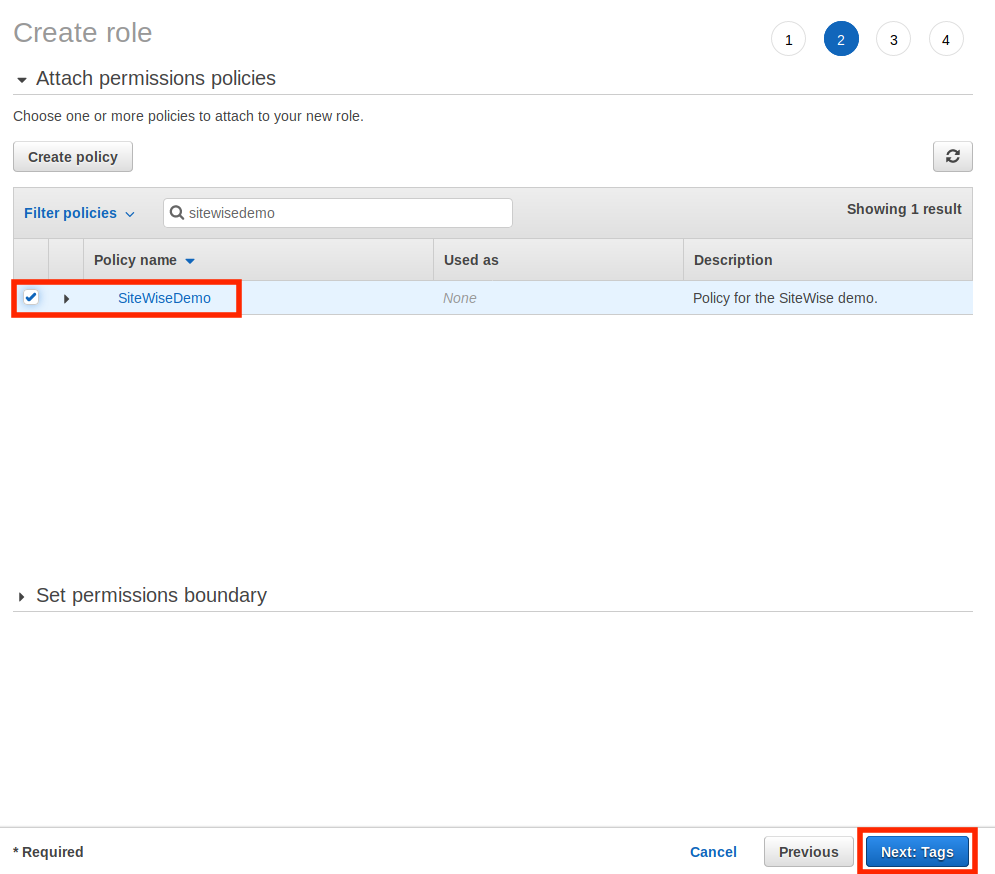Click the Previous button

point(808,852)
